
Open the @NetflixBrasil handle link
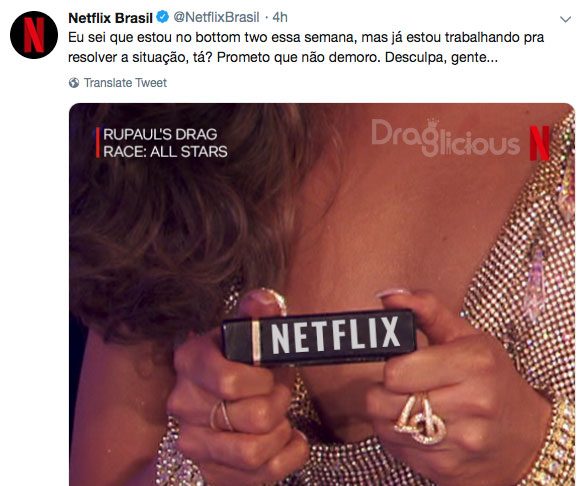click(216, 17)
